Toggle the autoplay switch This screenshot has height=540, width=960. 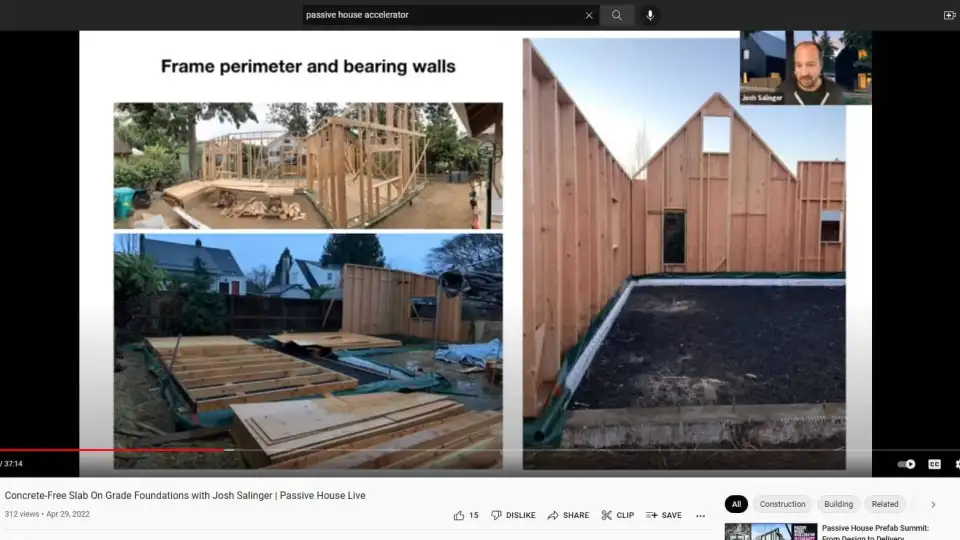906,464
